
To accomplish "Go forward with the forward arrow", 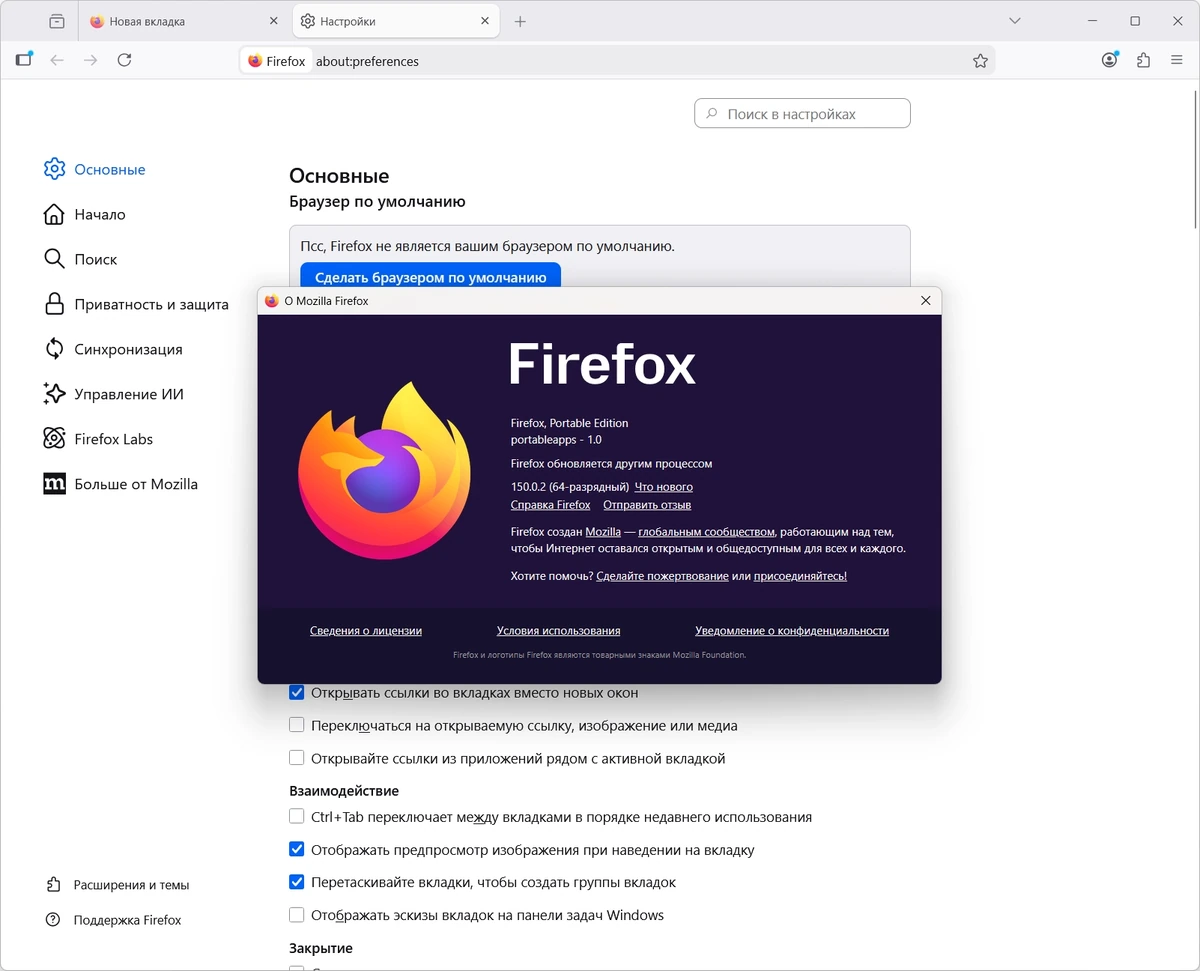I will pos(91,60).
